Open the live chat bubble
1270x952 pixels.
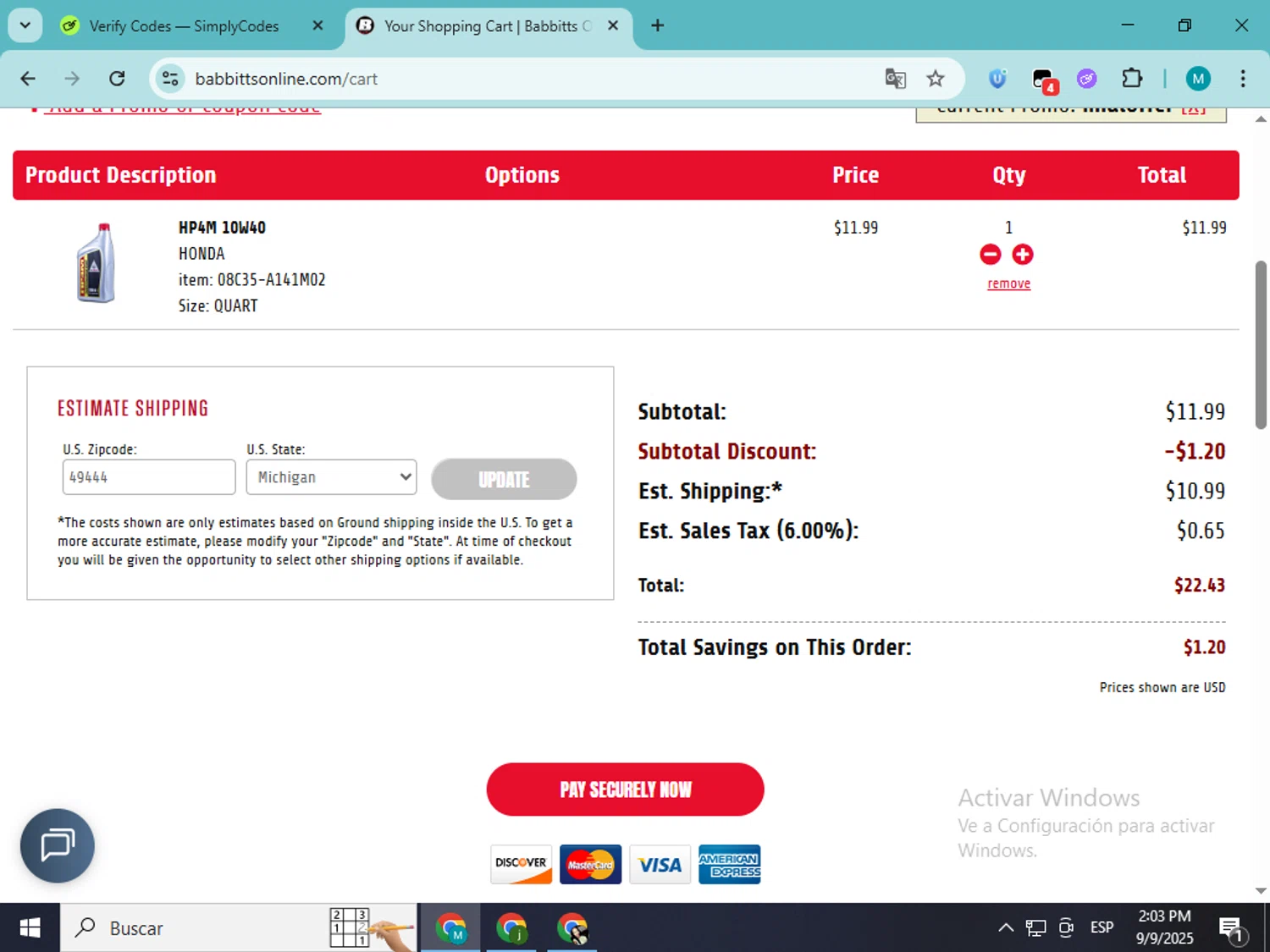pos(58,845)
